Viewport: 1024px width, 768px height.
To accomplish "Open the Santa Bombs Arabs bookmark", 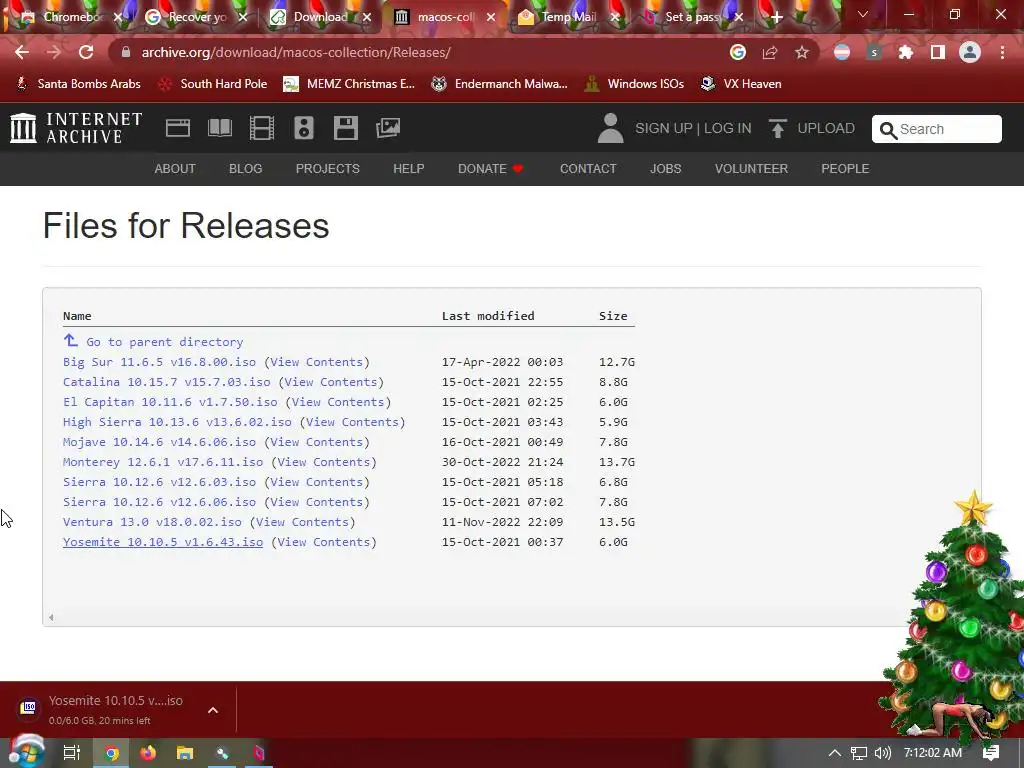I will [78, 84].
